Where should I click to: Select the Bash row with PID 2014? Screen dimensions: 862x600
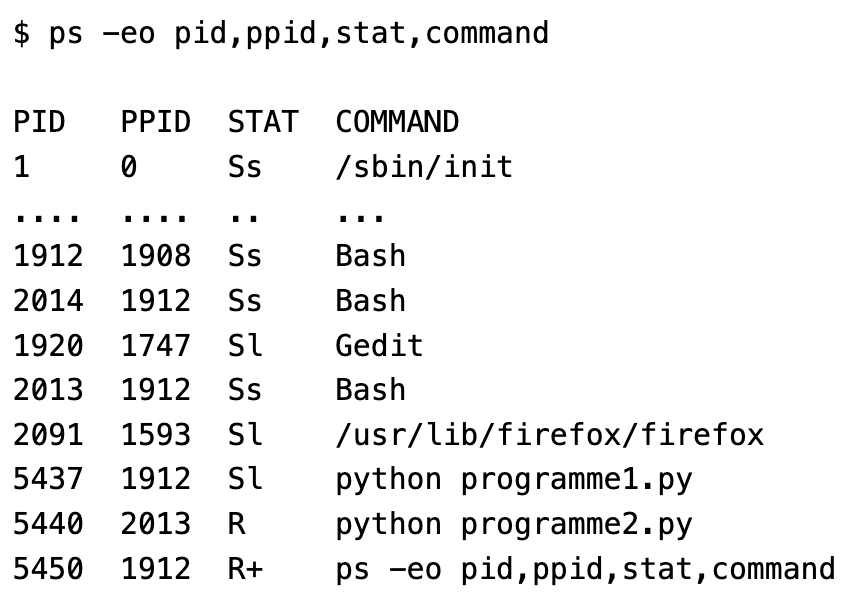coord(209,301)
